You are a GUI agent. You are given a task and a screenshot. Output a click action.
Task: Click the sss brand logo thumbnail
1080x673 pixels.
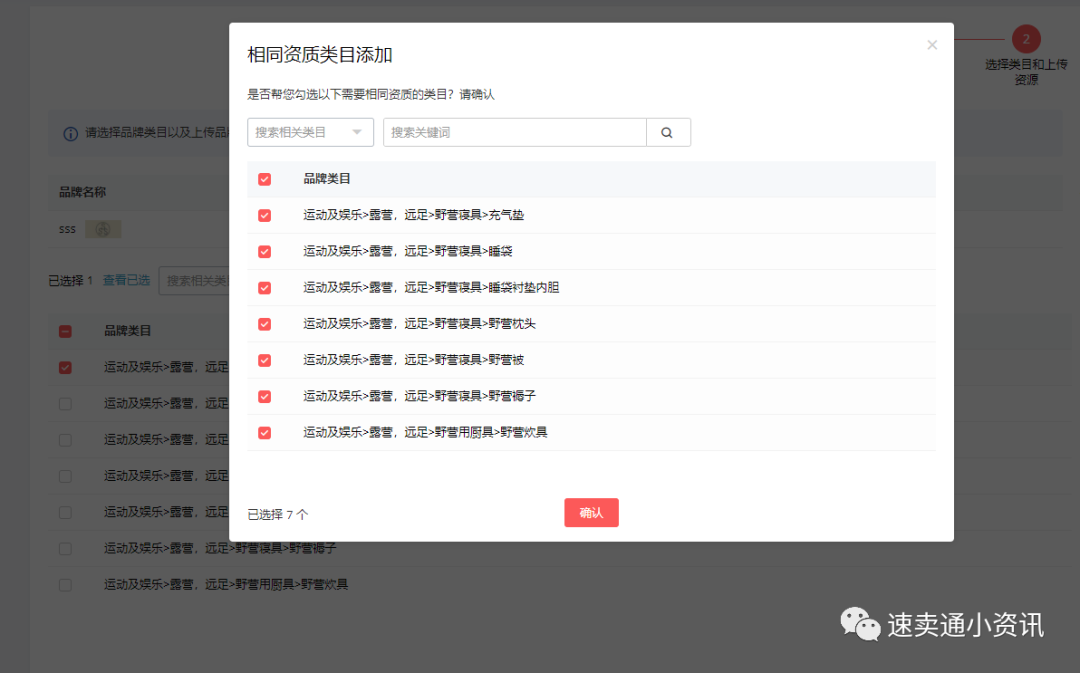click(103, 229)
